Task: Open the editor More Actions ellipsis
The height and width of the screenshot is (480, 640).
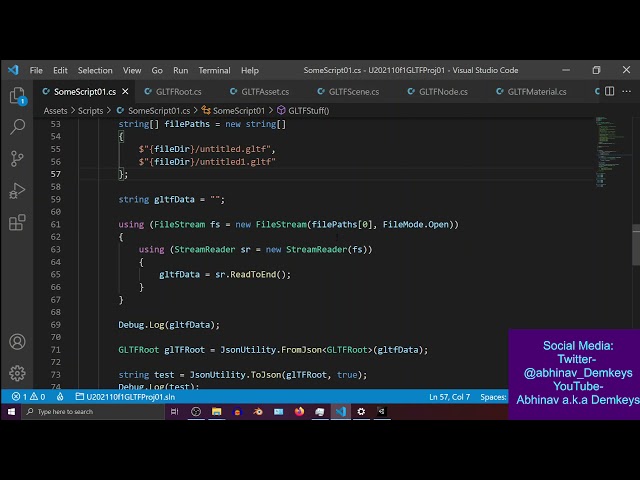Action: (627, 91)
